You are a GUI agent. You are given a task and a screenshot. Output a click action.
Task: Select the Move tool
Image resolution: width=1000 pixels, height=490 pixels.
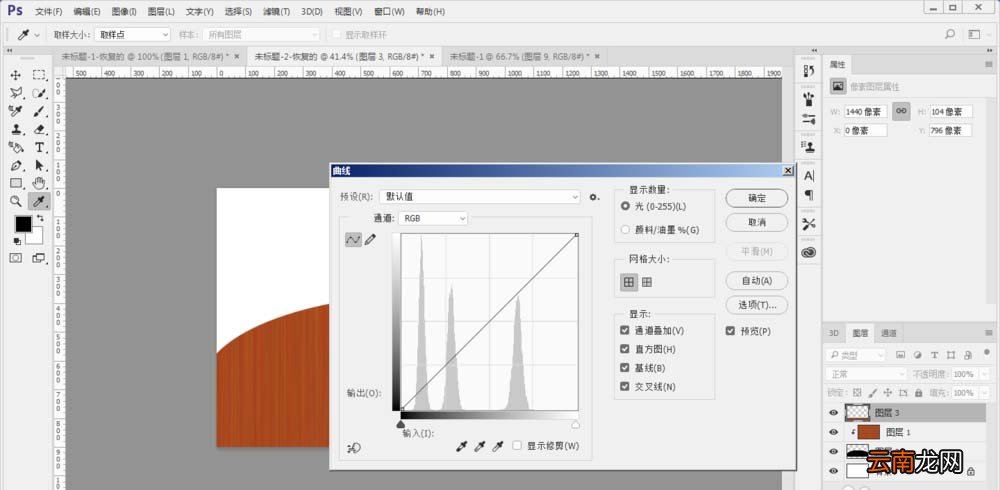pyautogui.click(x=16, y=75)
